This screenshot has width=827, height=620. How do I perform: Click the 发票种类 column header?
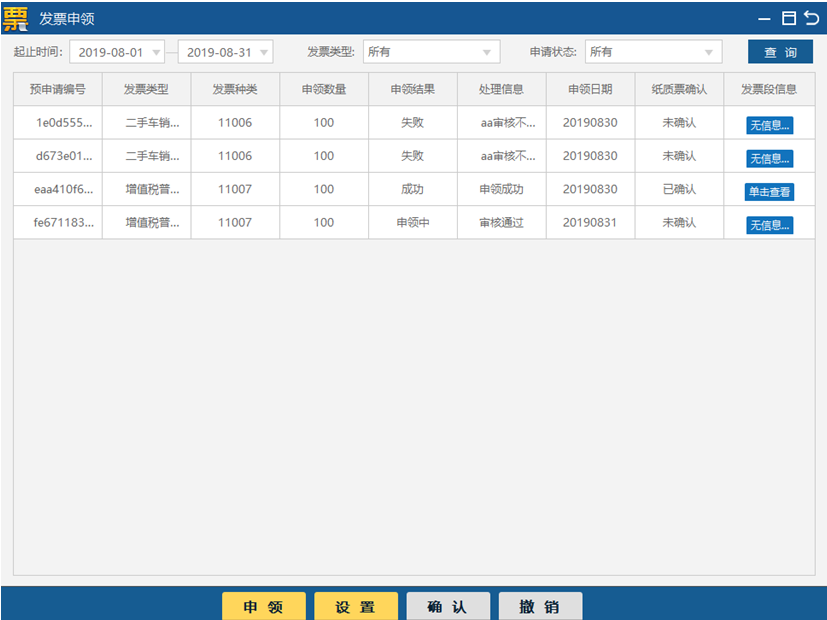235,89
